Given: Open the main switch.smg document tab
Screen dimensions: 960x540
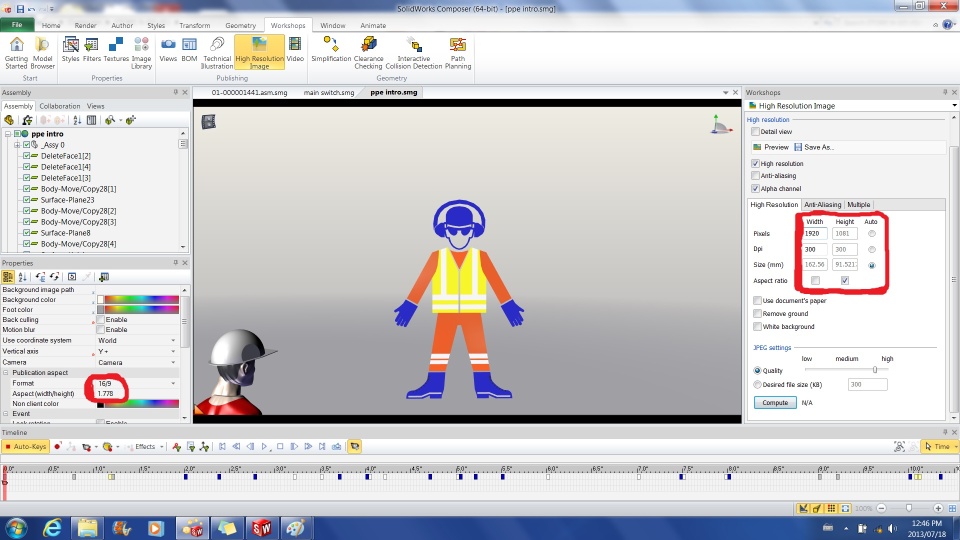Looking at the screenshot, I should [329, 92].
